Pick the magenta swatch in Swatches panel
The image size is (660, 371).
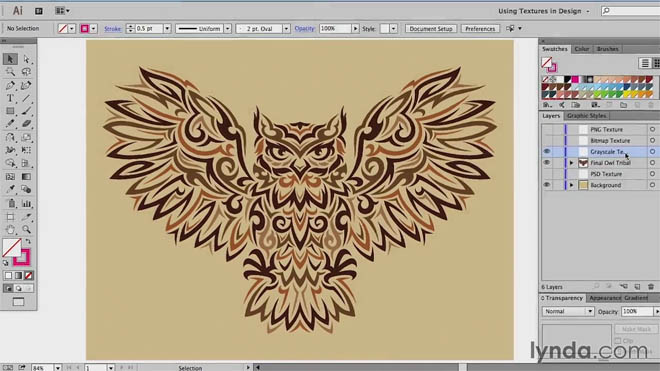[x=575, y=80]
